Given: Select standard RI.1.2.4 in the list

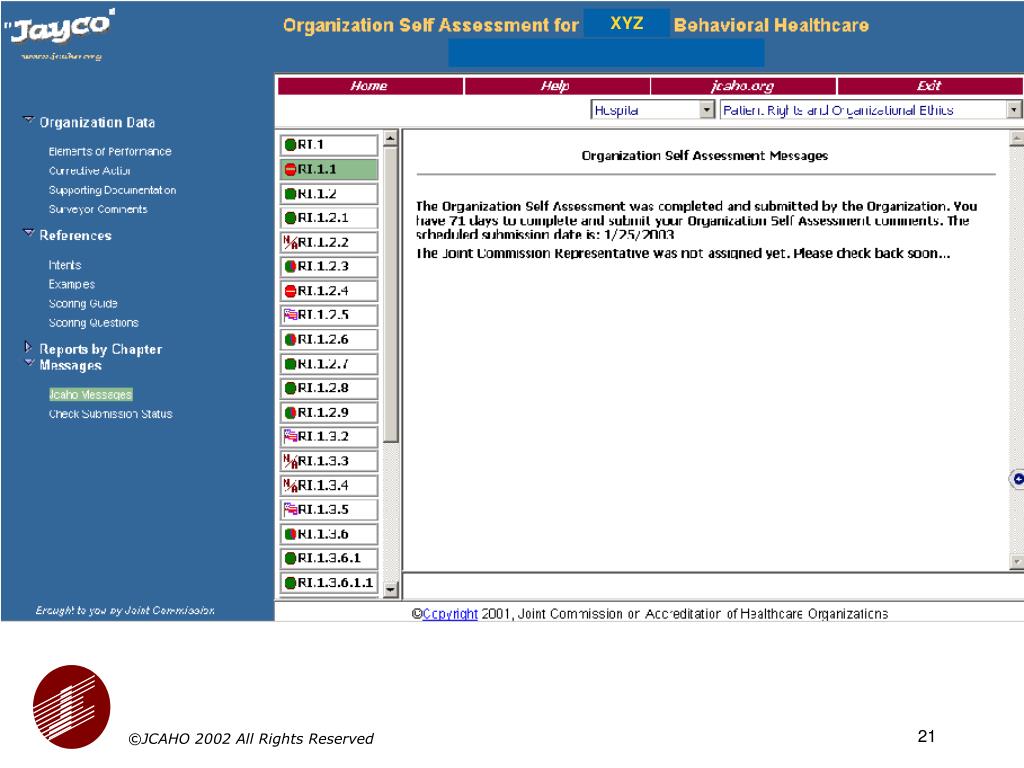Looking at the screenshot, I should click(329, 291).
